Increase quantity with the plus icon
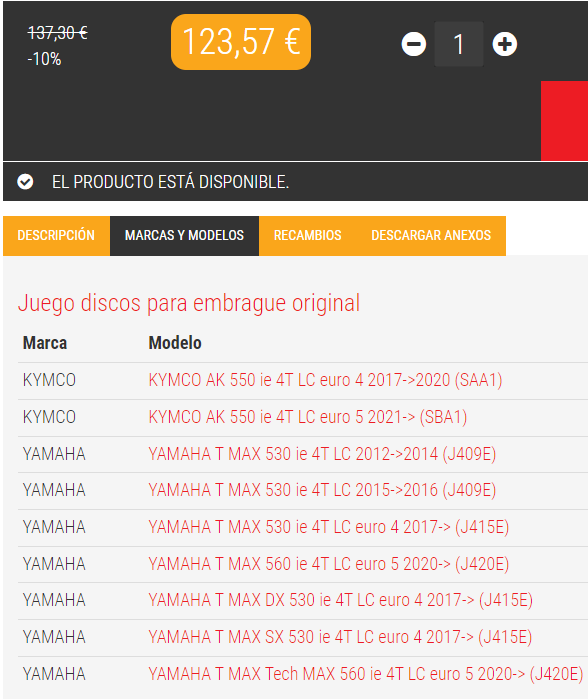The image size is (588, 699). [x=505, y=44]
